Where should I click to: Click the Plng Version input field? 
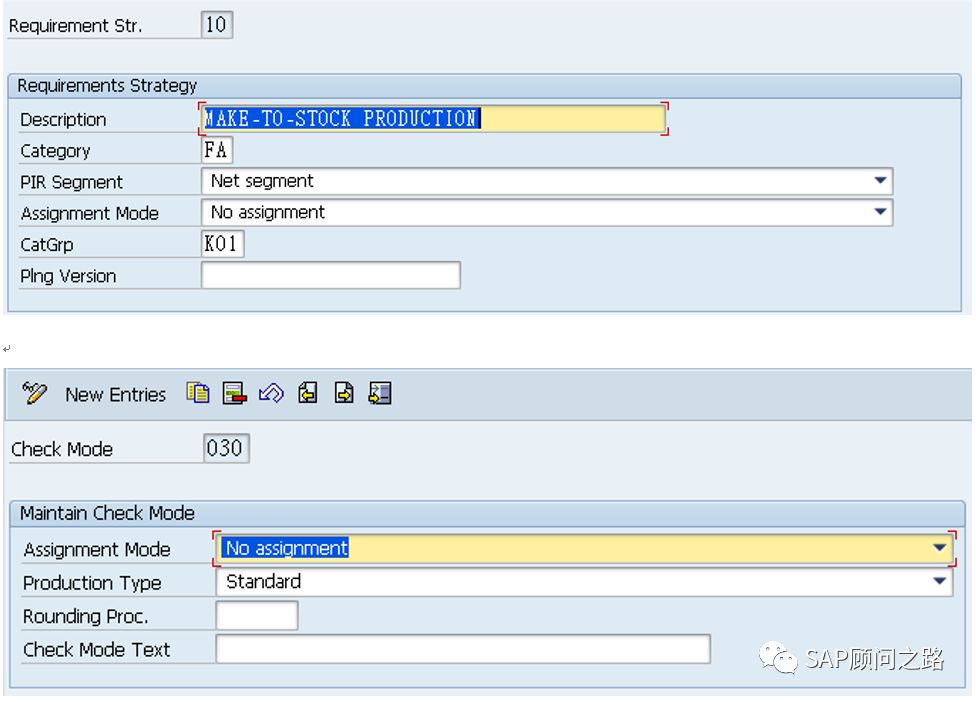[x=331, y=275]
